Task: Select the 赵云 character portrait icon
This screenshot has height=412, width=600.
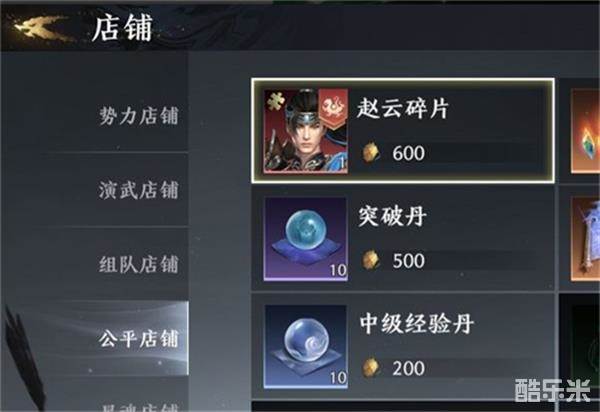Action: click(x=305, y=131)
